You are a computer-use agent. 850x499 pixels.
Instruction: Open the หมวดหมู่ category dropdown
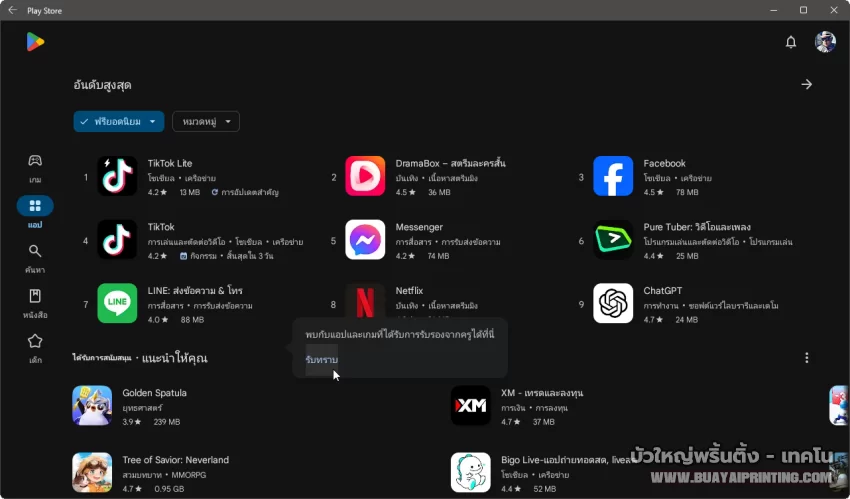(206, 122)
